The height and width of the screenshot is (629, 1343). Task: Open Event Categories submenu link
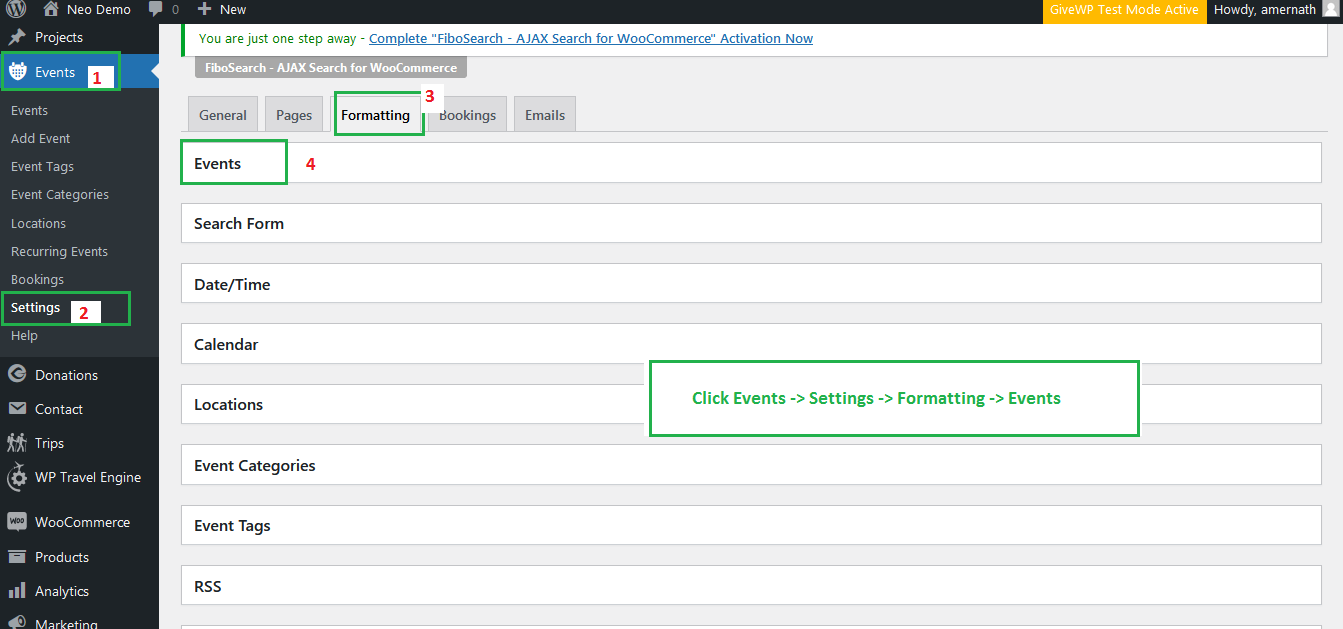click(x=60, y=194)
